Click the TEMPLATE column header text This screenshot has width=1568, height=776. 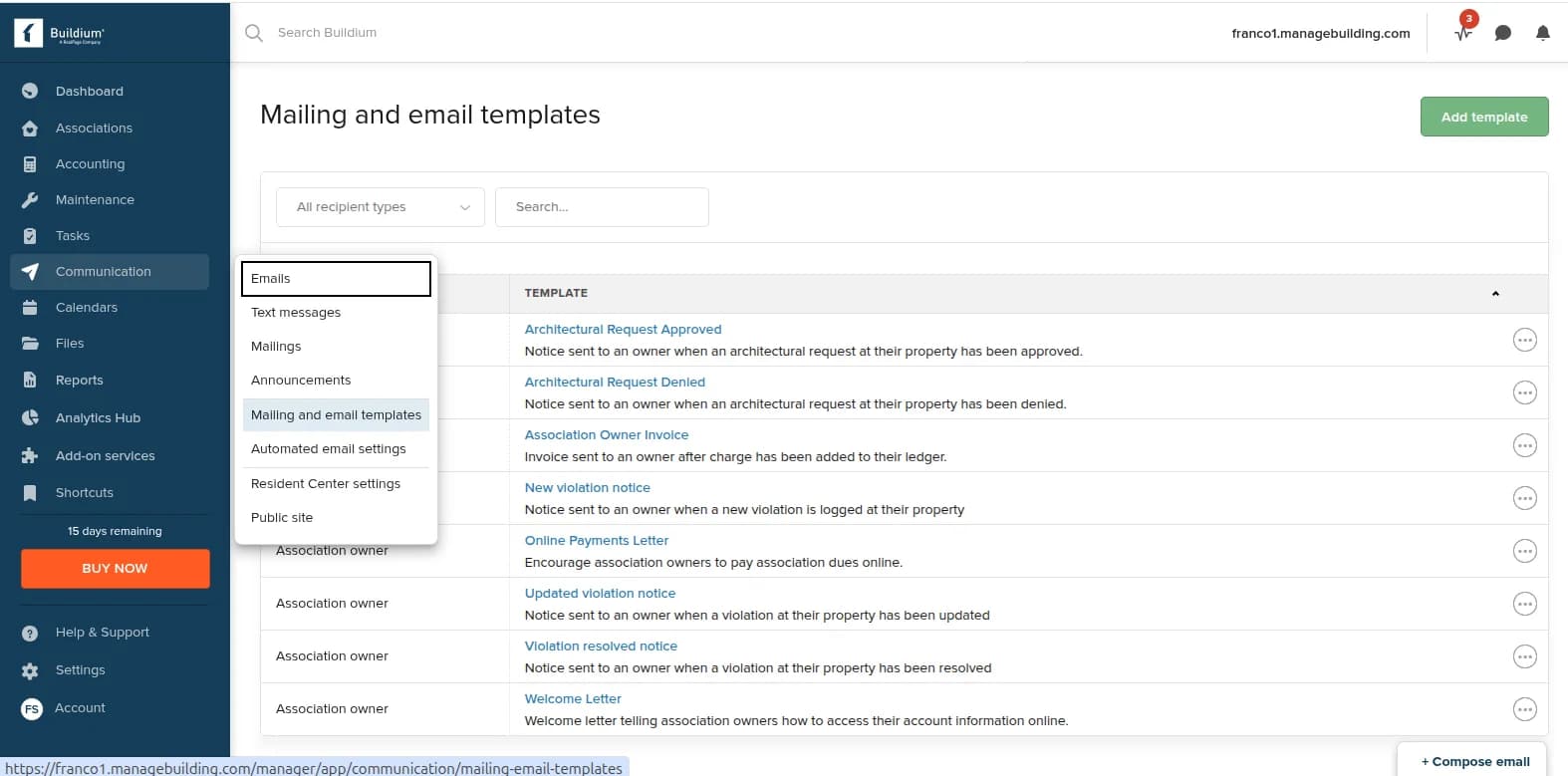tap(556, 294)
